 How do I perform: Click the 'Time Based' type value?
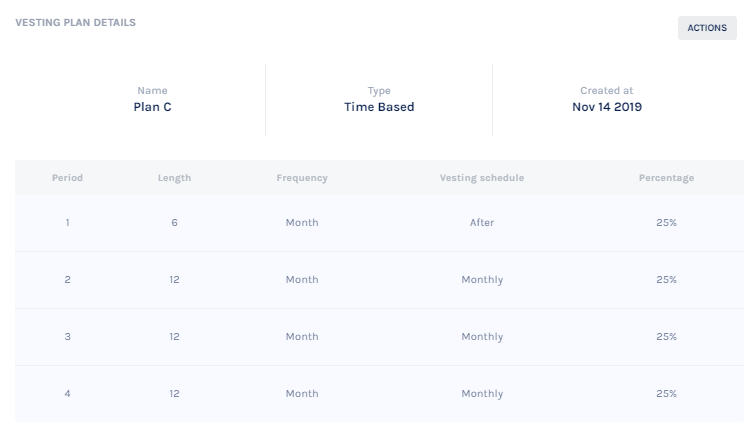coord(379,107)
